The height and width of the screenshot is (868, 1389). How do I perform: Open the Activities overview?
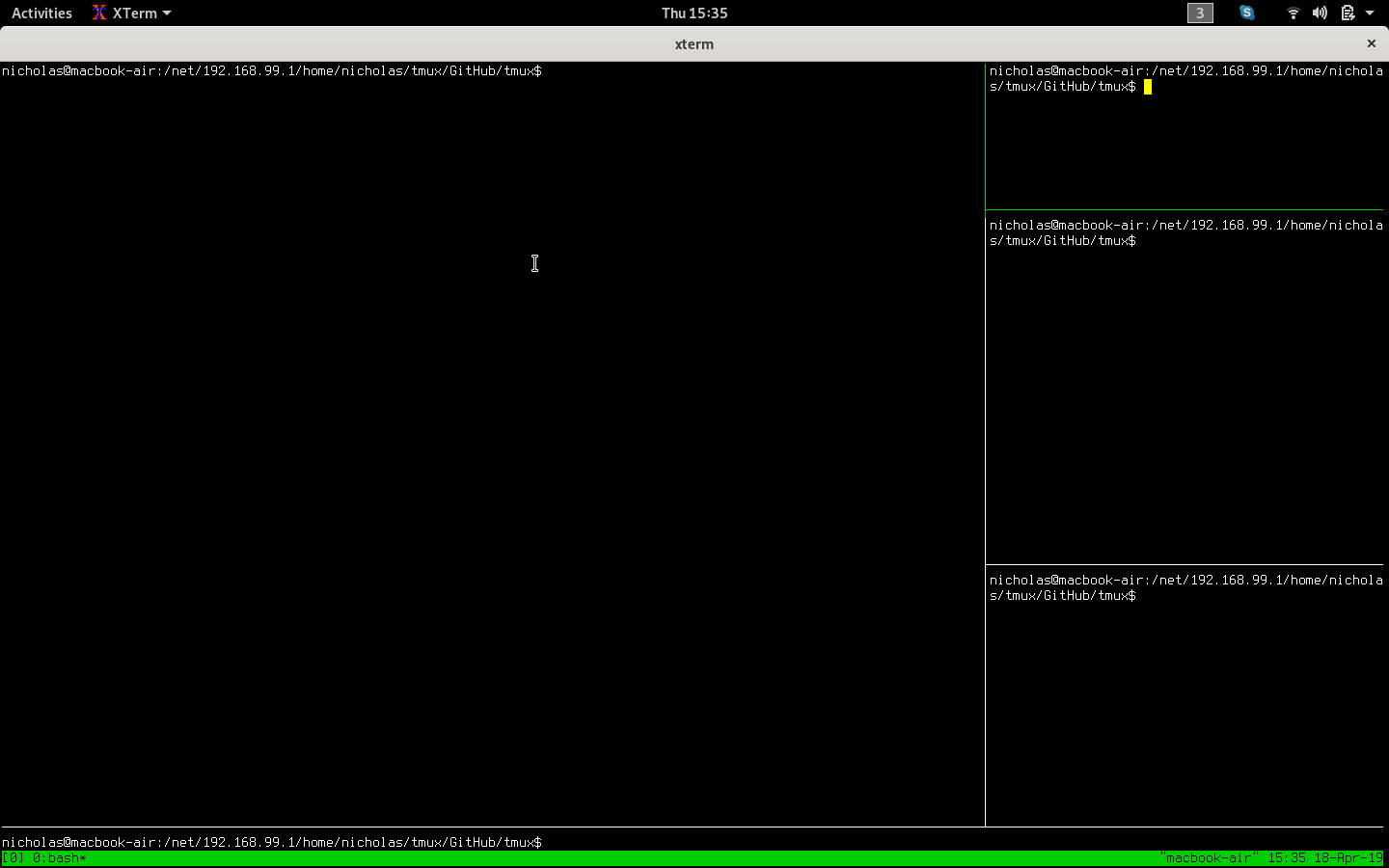tap(41, 13)
